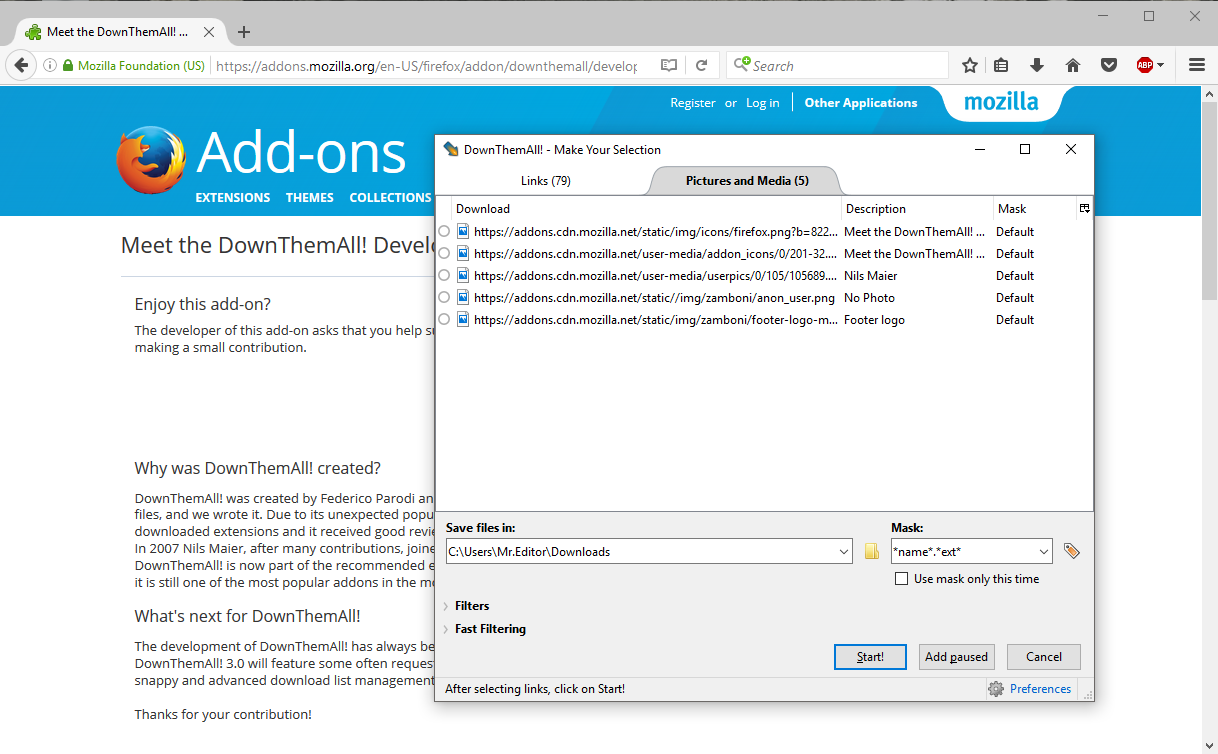Click the Preferences gear icon
The height and width of the screenshot is (754, 1218).
point(996,689)
